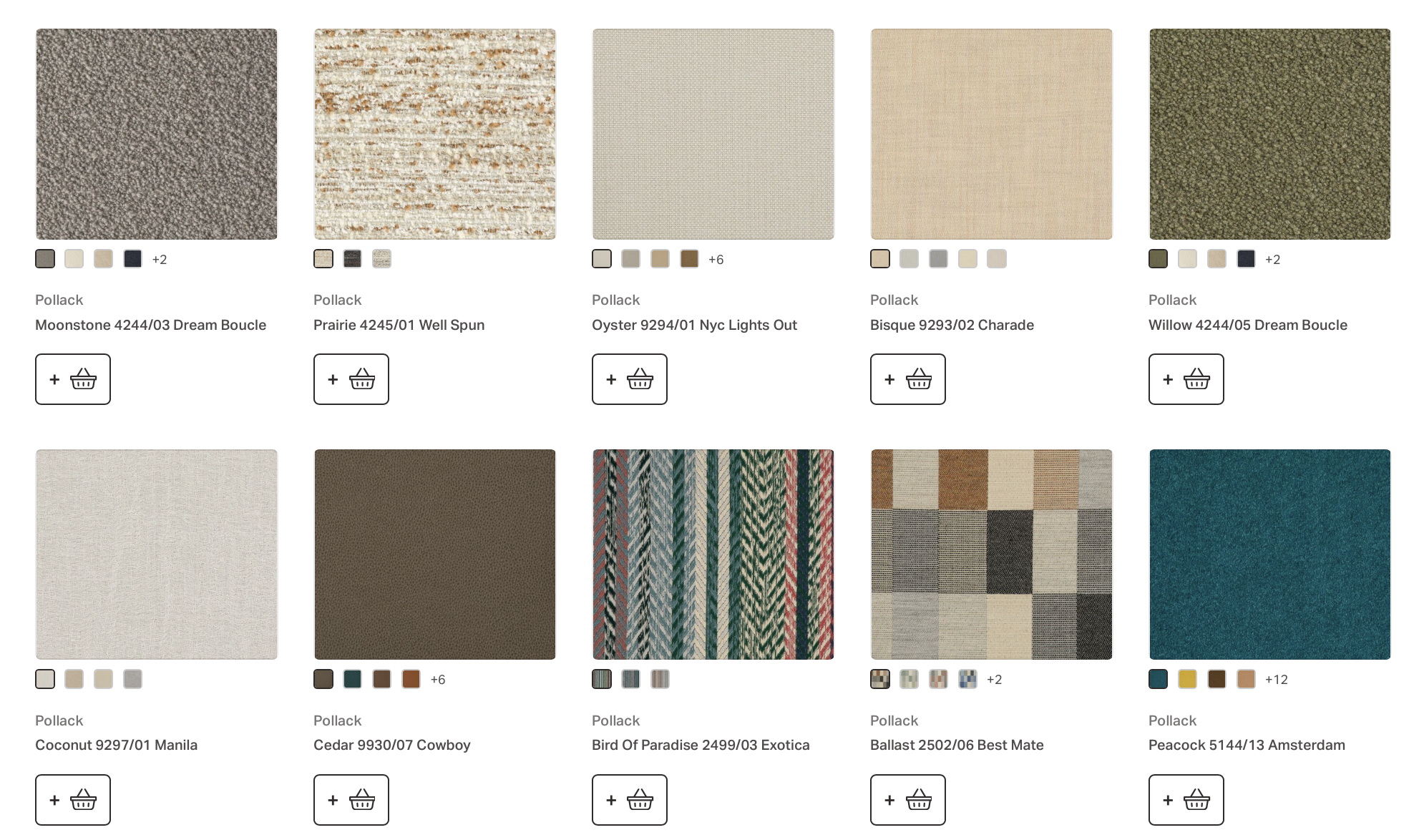This screenshot has width=1424, height=840.
Task: Select teal swatch under Cedar Cowboy
Action: coord(353,679)
